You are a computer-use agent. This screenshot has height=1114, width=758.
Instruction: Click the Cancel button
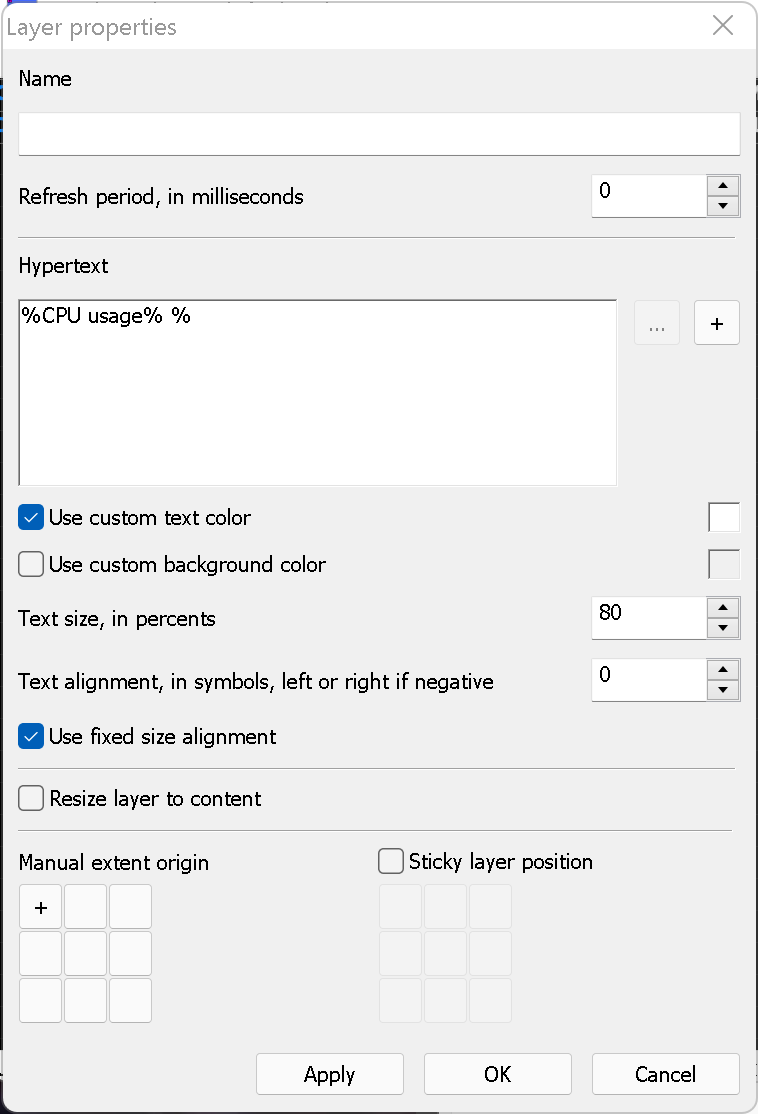[x=665, y=1074]
